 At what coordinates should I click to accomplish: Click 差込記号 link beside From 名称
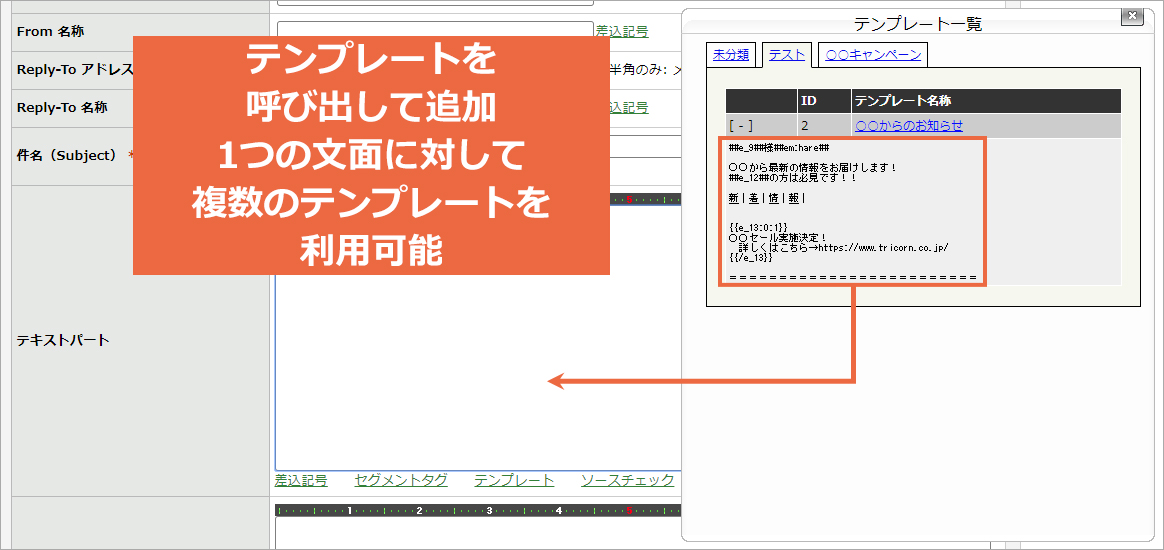(x=622, y=31)
